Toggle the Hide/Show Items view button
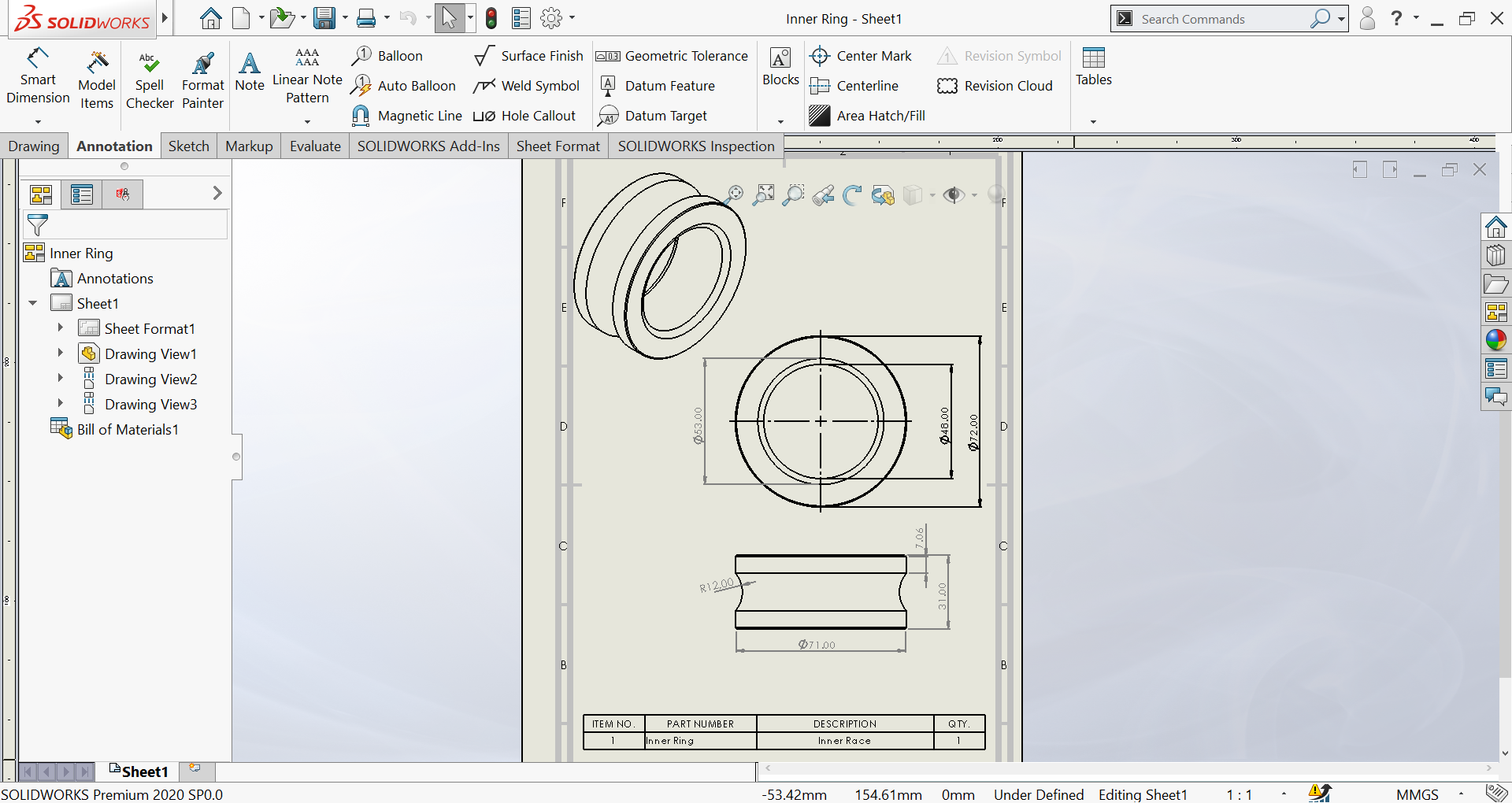Image resolution: width=1512 pixels, height=803 pixels. pyautogui.click(x=954, y=195)
